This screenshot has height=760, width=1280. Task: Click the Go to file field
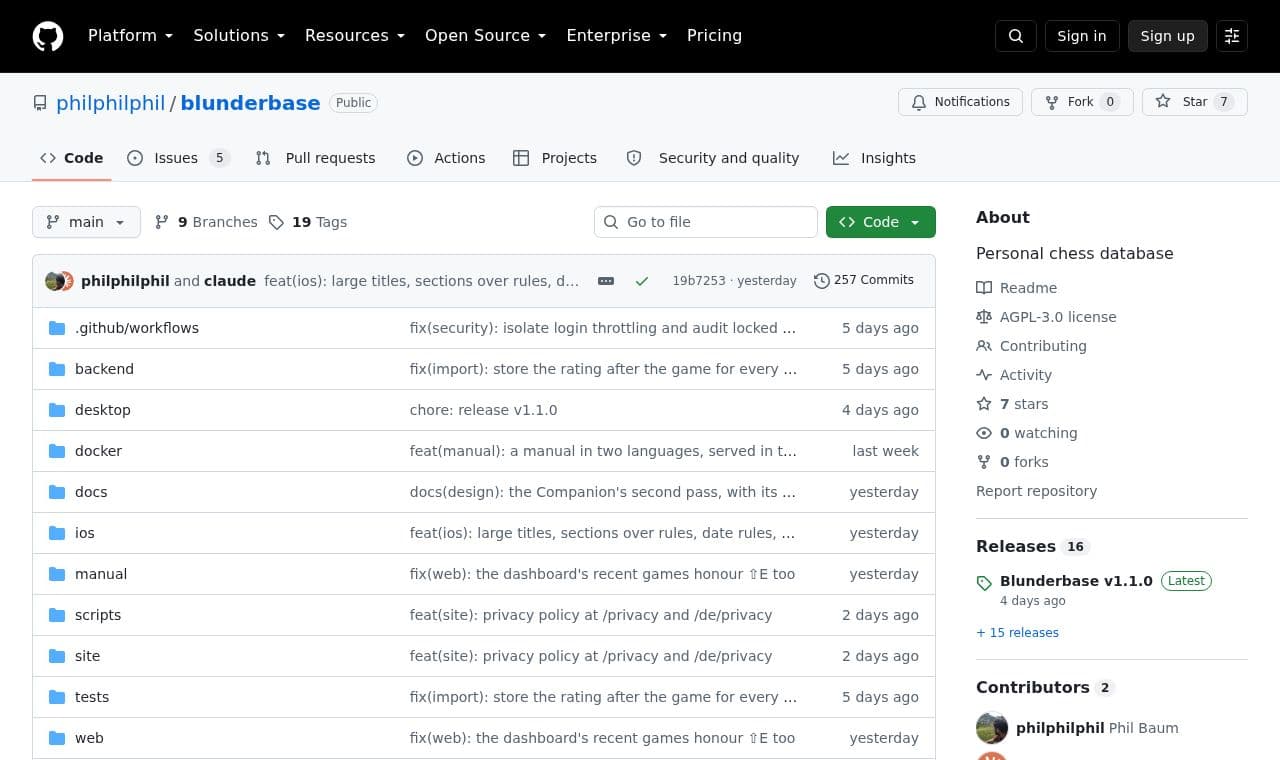point(706,222)
